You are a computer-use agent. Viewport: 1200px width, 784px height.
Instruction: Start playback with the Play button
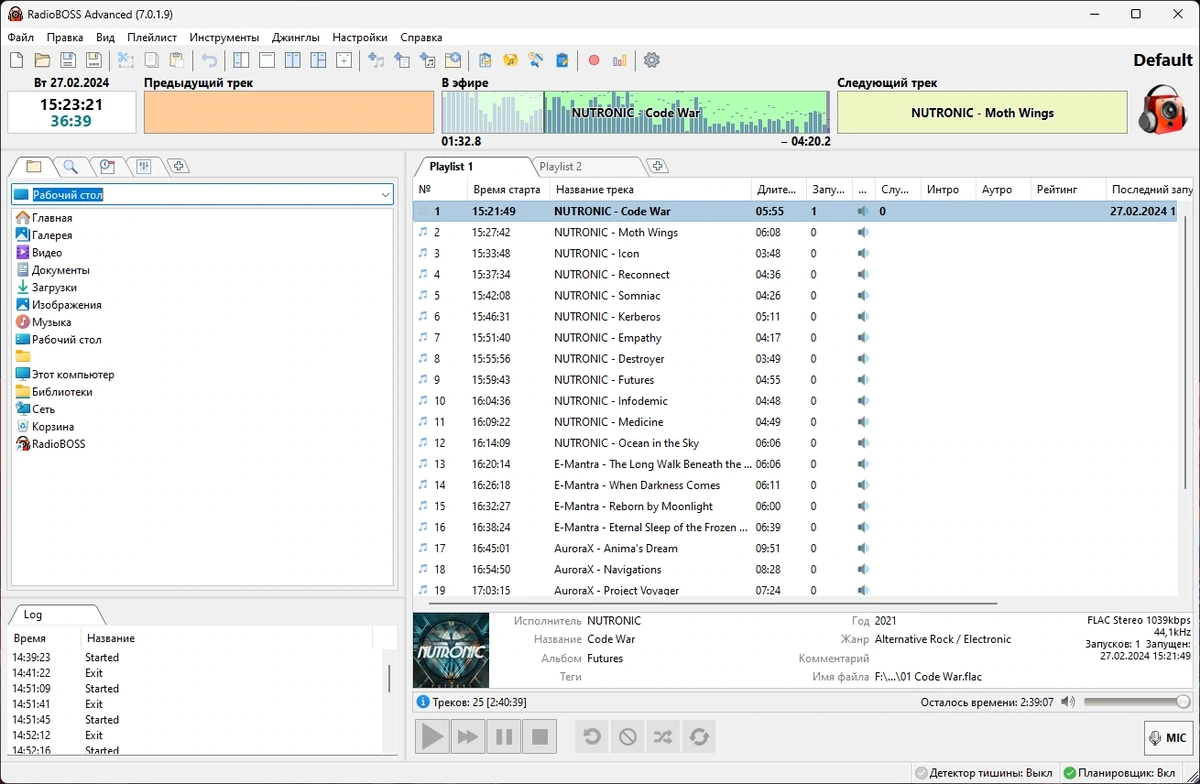tap(432, 737)
